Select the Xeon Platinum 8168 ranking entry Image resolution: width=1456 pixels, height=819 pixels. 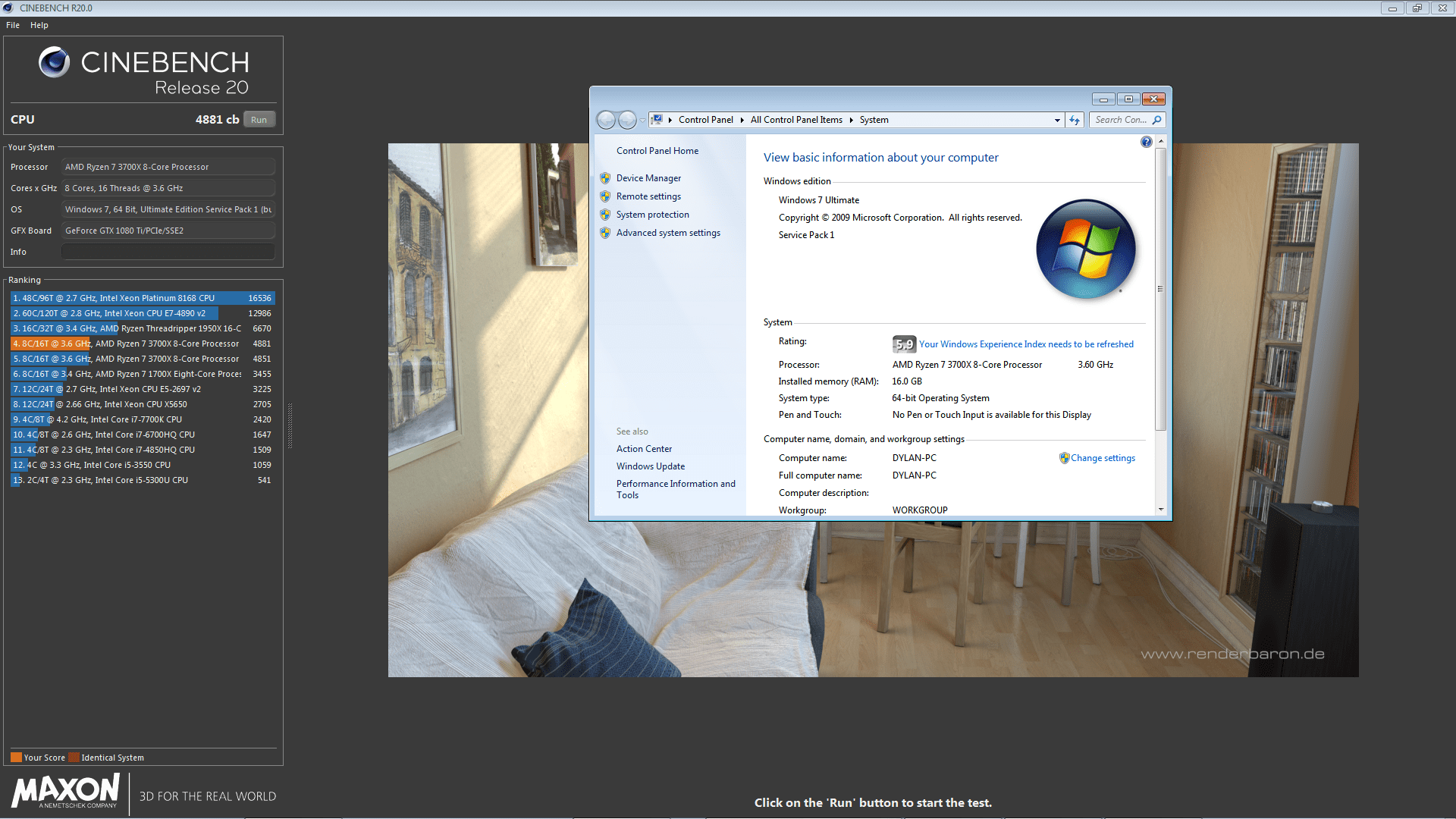coord(143,298)
